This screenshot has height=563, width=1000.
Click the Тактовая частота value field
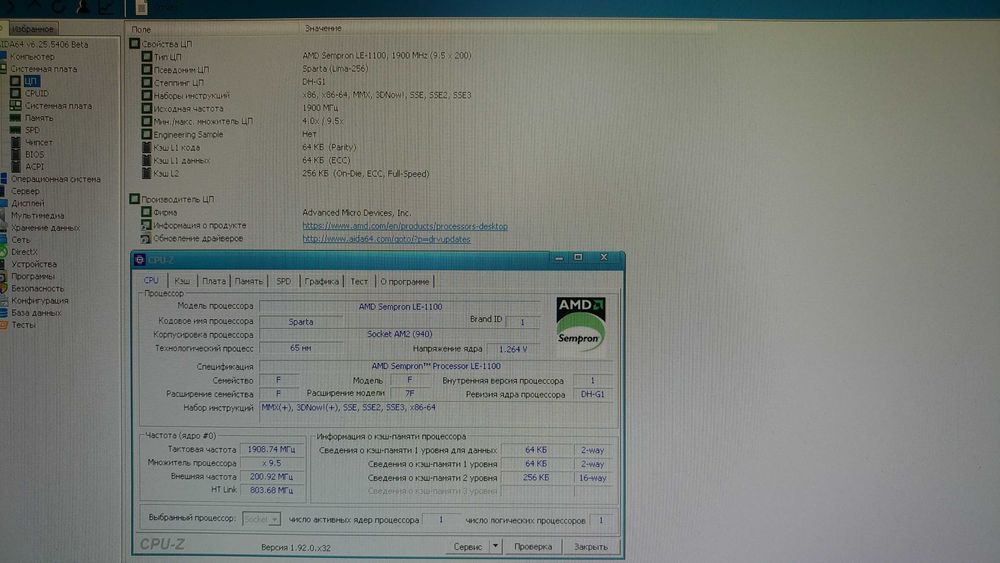tap(272, 450)
